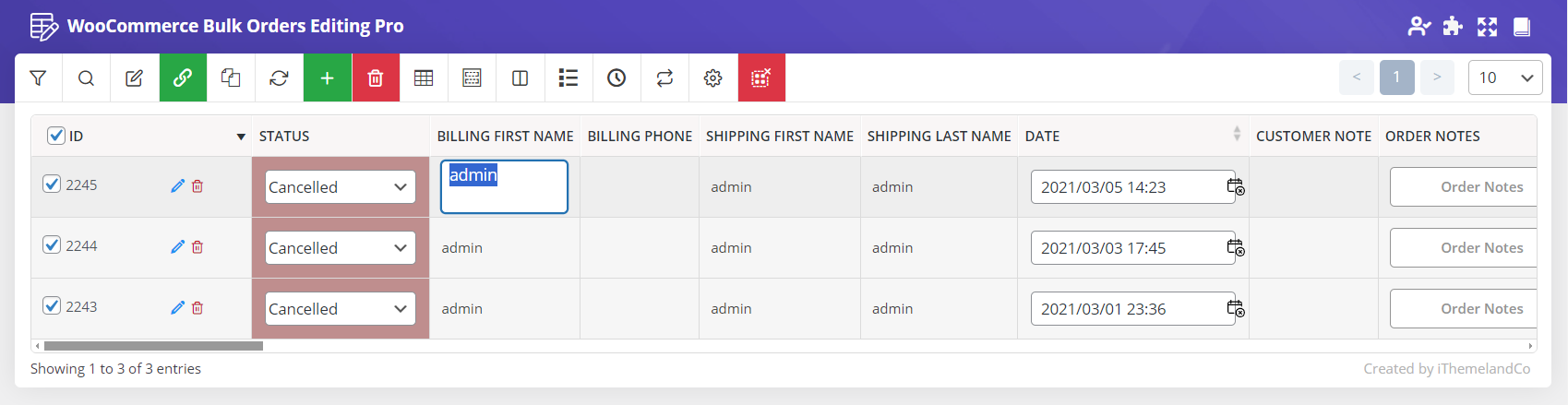Expand the rows-per-page dropdown showing 10
The width and height of the screenshot is (1568, 405).
tap(1504, 77)
